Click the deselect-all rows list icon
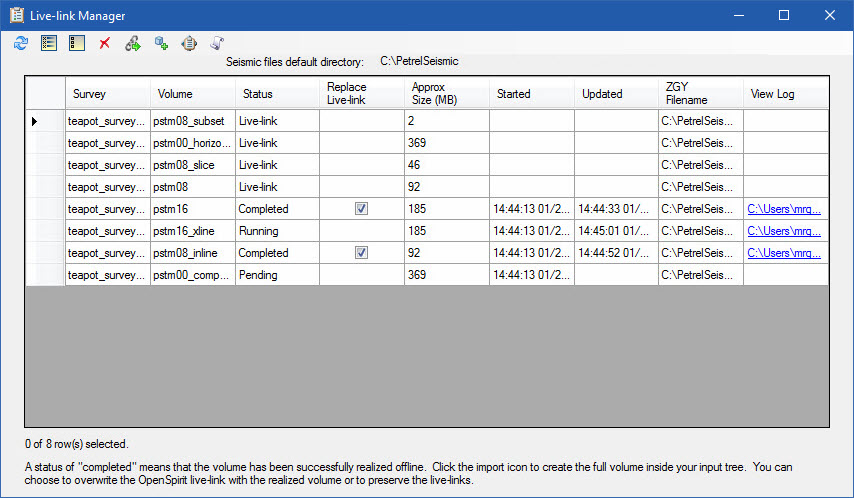Image resolution: width=854 pixels, height=498 pixels. (x=77, y=43)
